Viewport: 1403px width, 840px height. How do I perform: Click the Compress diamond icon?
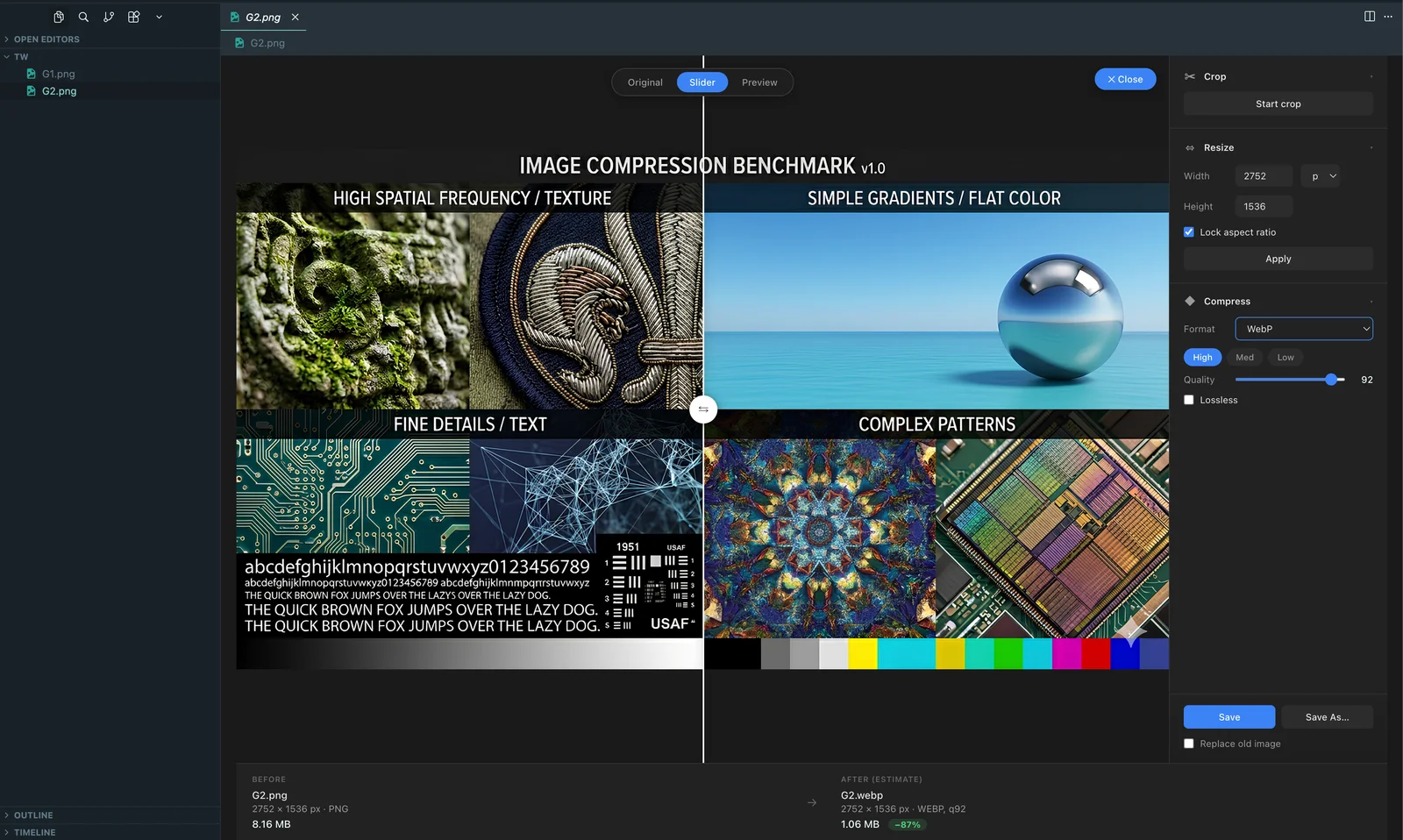[x=1189, y=301]
